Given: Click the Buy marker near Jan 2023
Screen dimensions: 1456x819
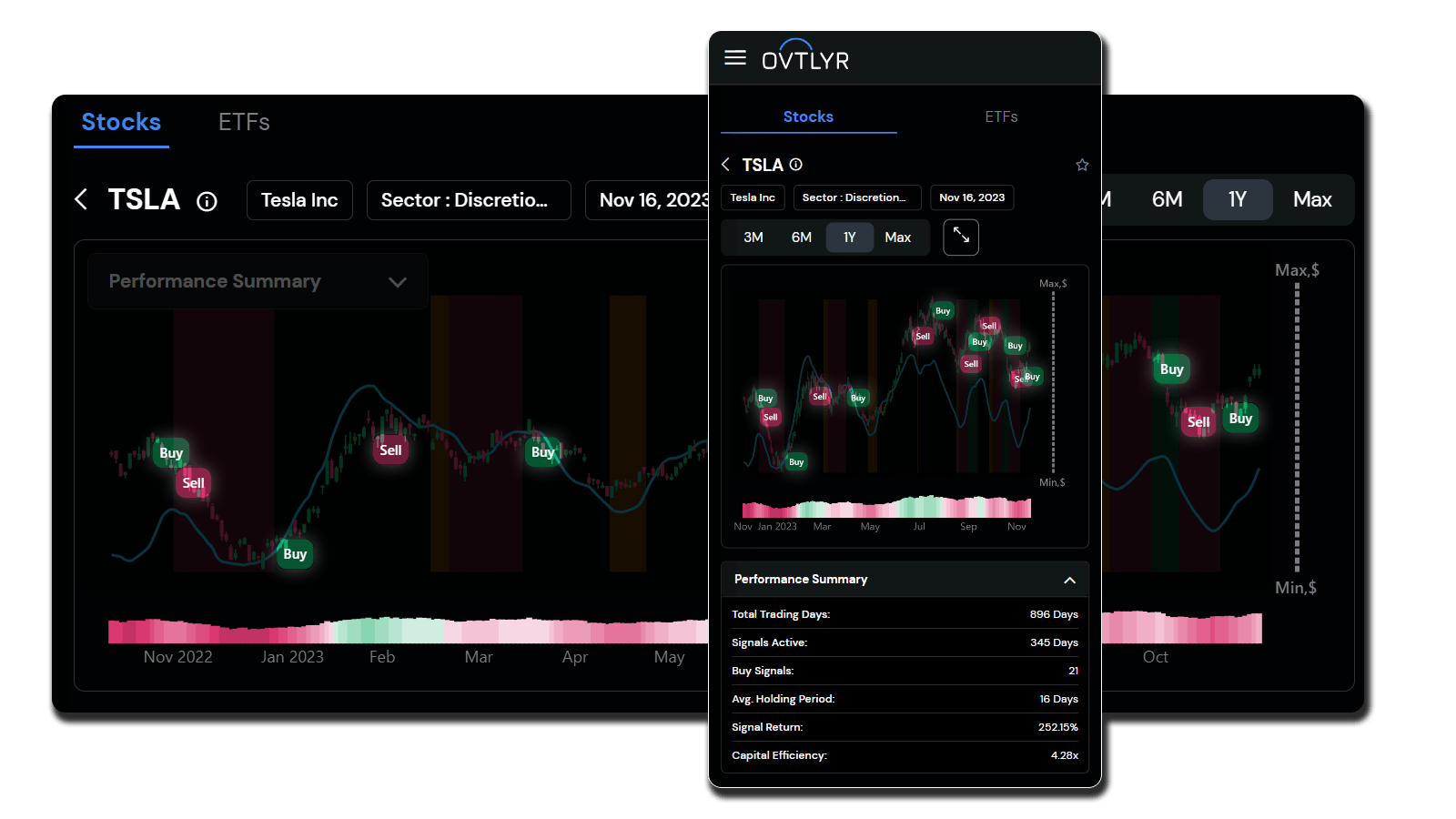Looking at the screenshot, I should 295,554.
